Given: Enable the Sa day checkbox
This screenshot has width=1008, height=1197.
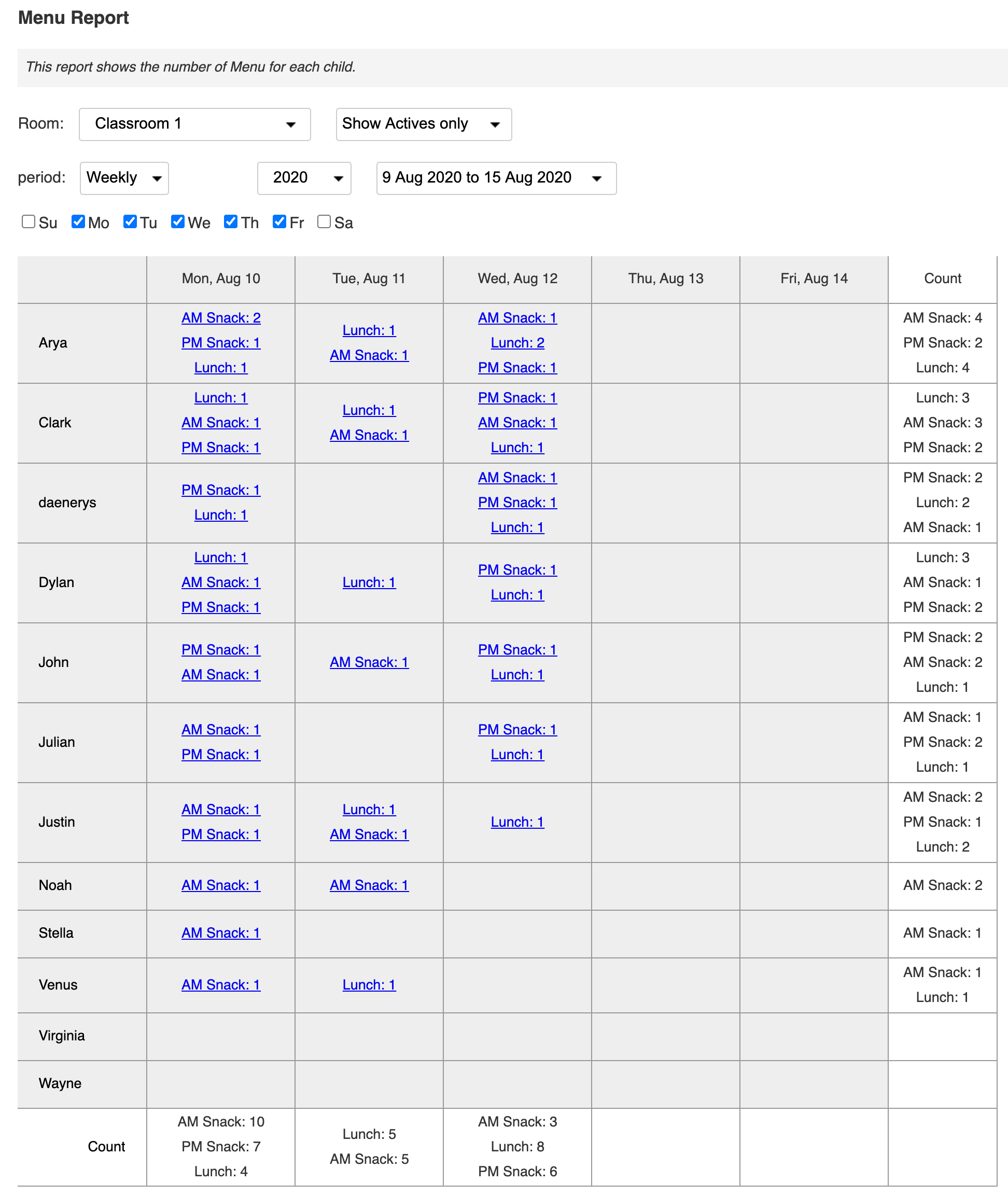Looking at the screenshot, I should coord(324,222).
